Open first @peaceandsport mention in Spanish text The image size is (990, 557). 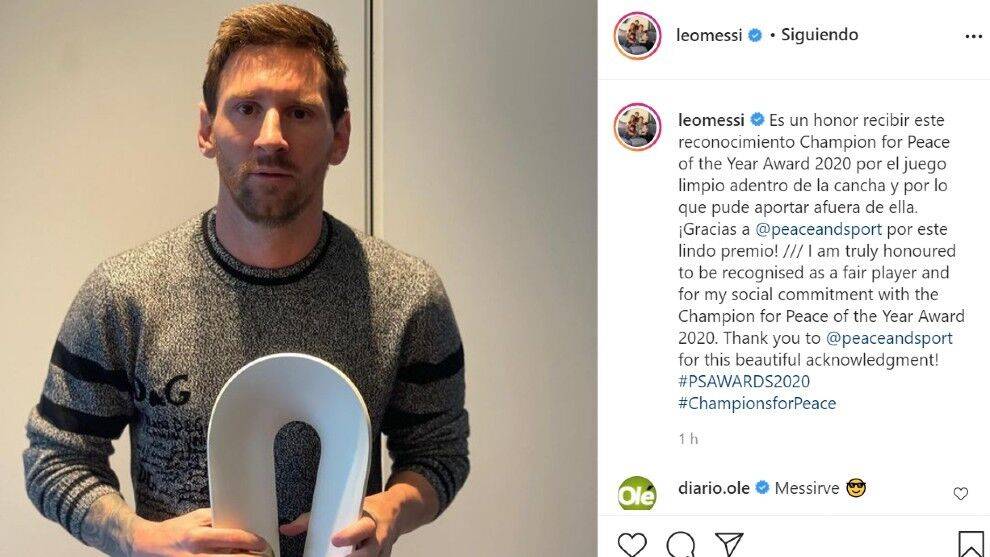point(818,229)
